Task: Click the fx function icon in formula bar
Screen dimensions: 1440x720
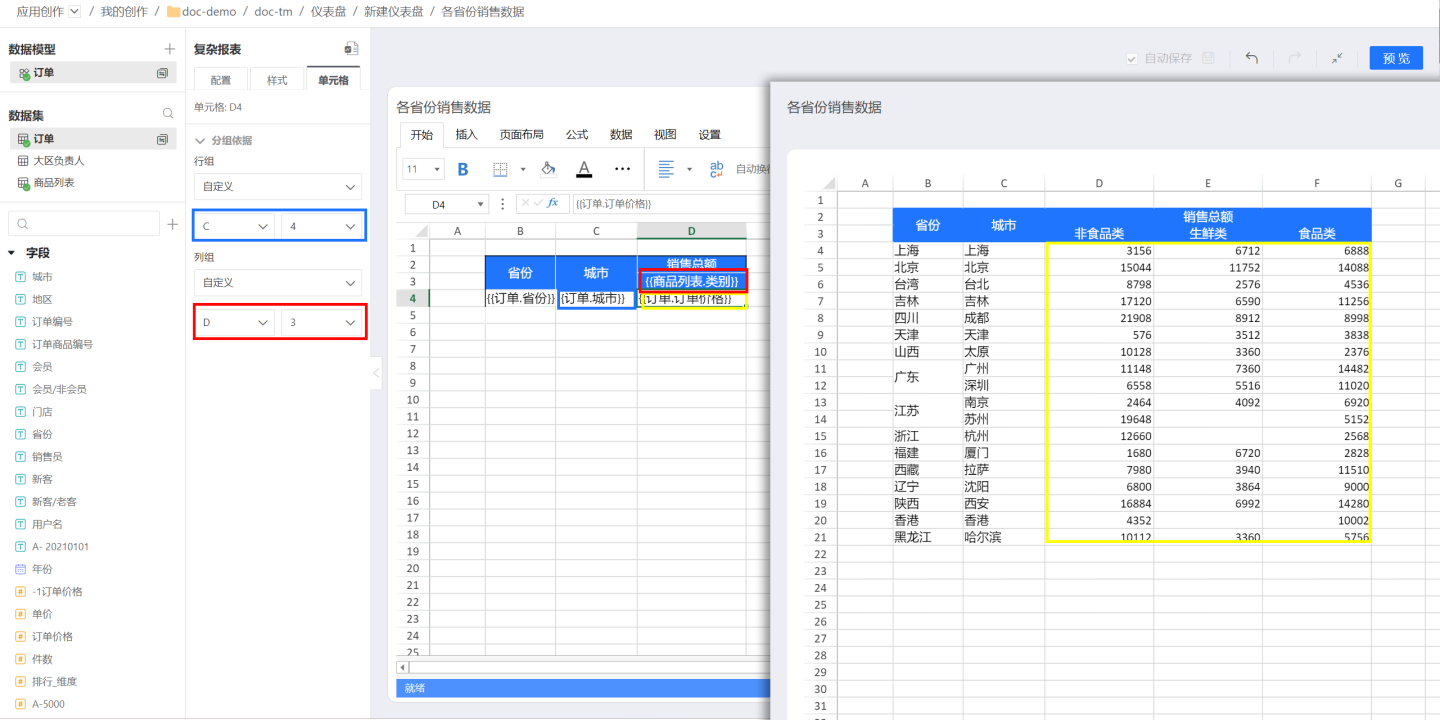Action: coord(553,203)
